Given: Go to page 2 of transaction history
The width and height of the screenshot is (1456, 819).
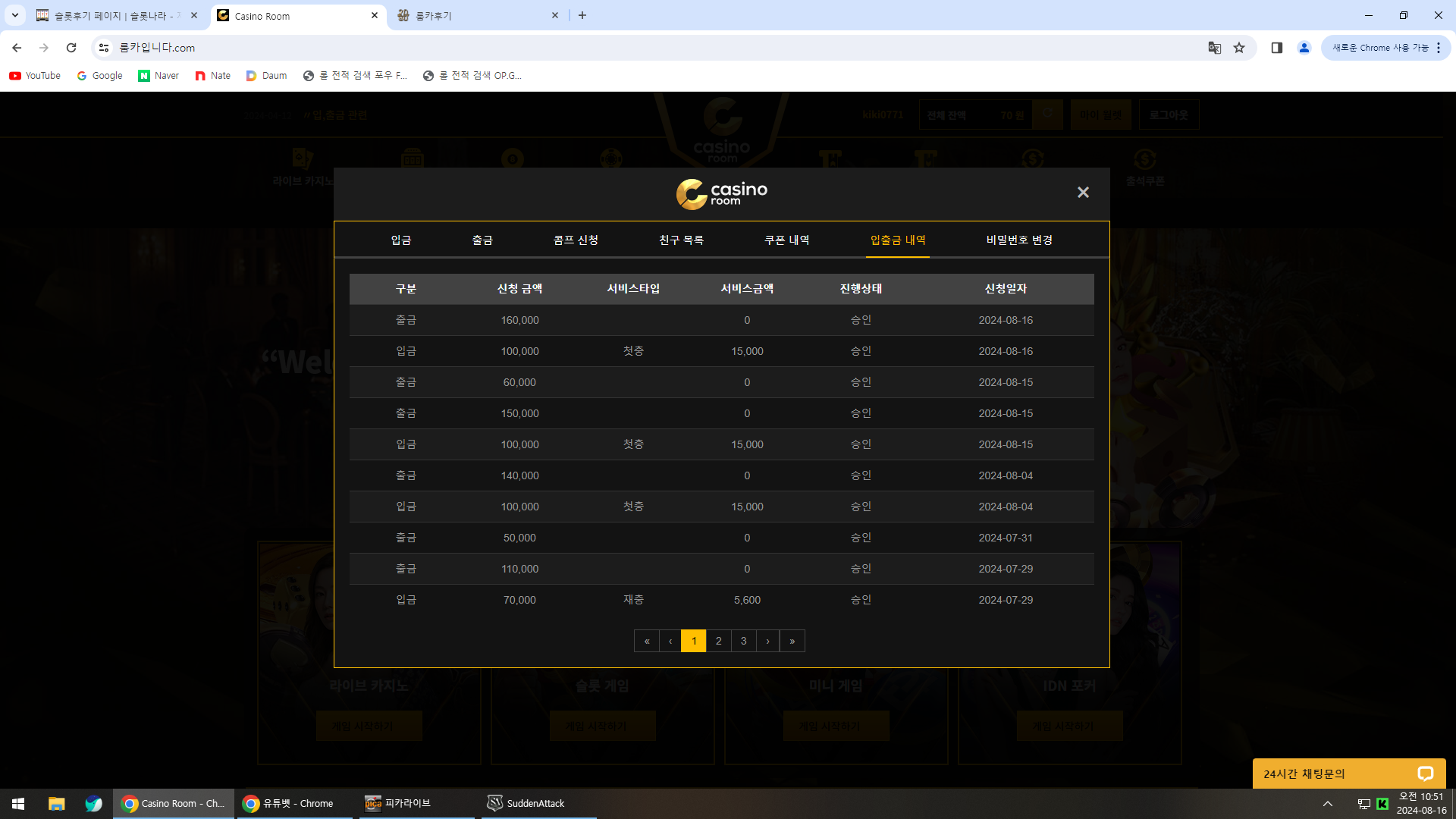Looking at the screenshot, I should tap(719, 641).
